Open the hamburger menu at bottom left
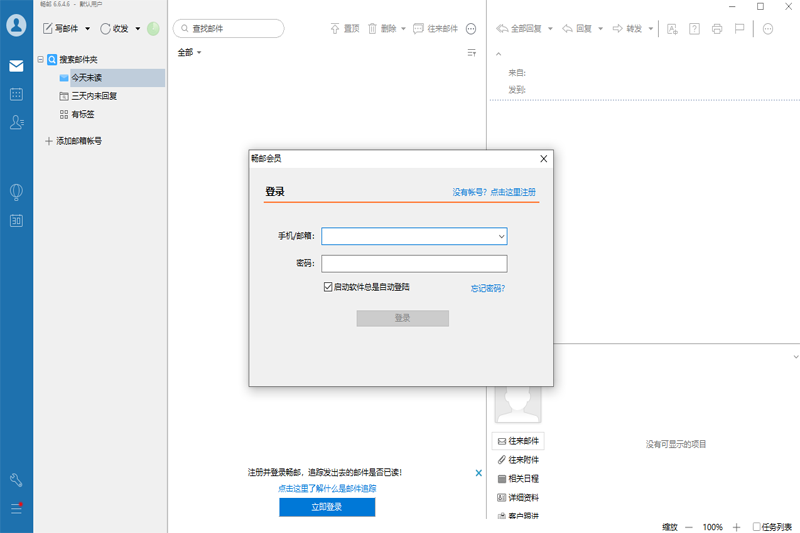800x533 pixels. click(16, 509)
